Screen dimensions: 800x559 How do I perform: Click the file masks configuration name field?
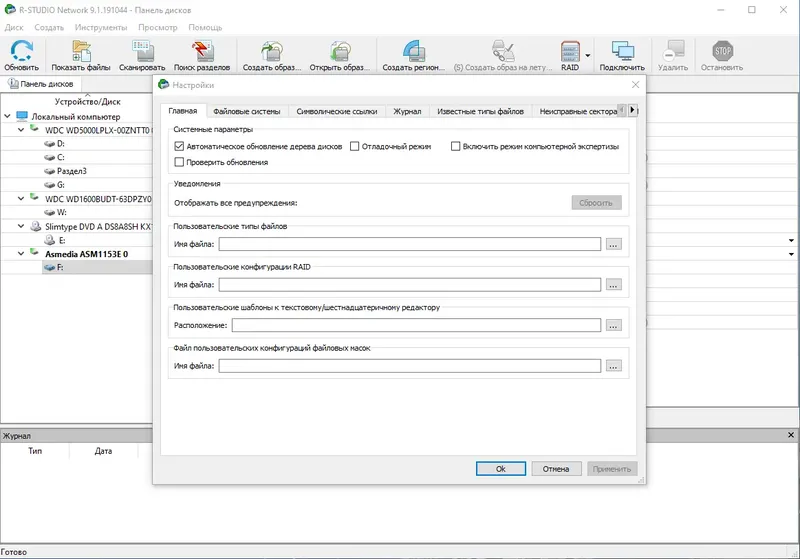[x=410, y=366]
